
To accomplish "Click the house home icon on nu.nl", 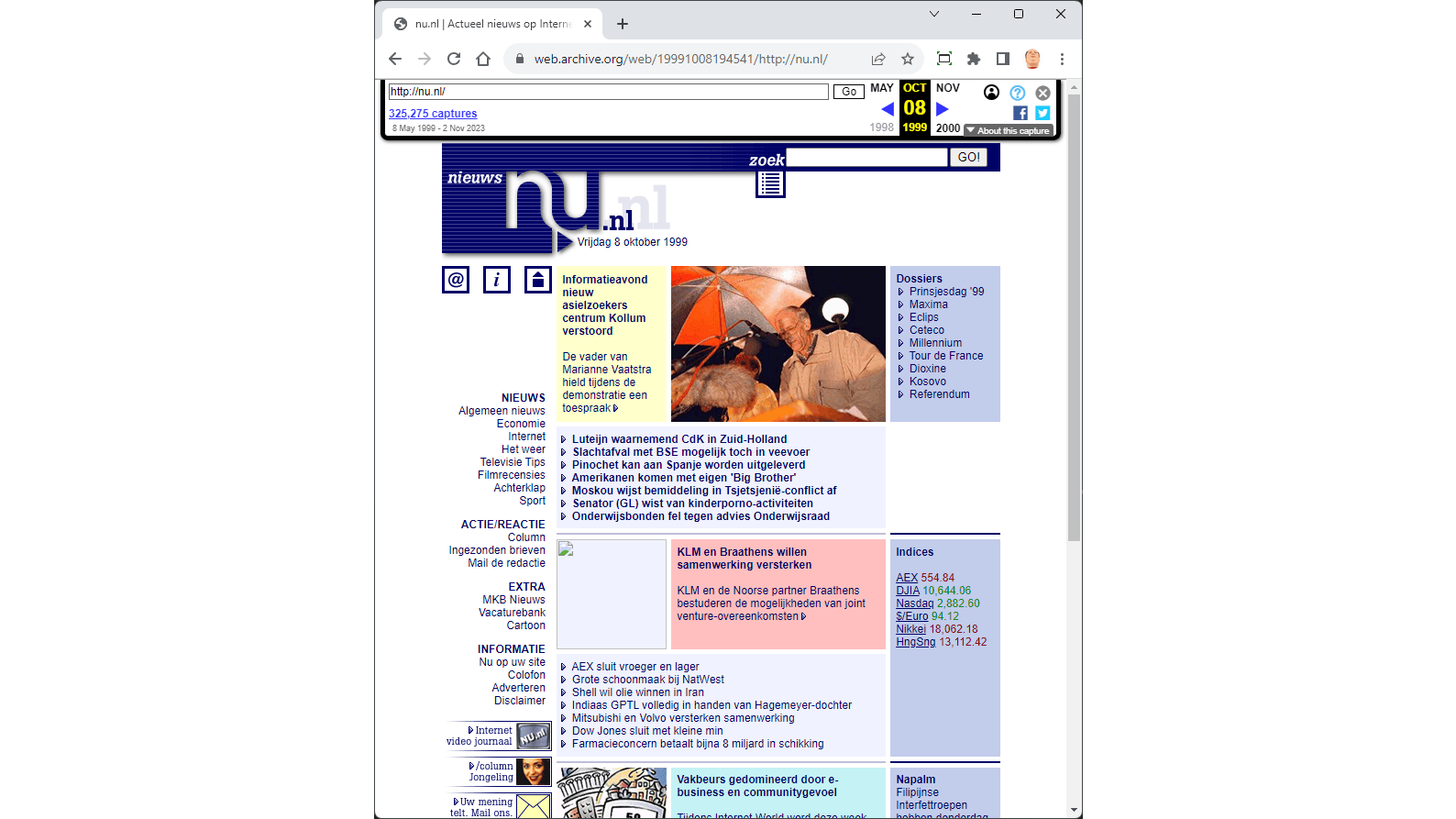I will (538, 280).
